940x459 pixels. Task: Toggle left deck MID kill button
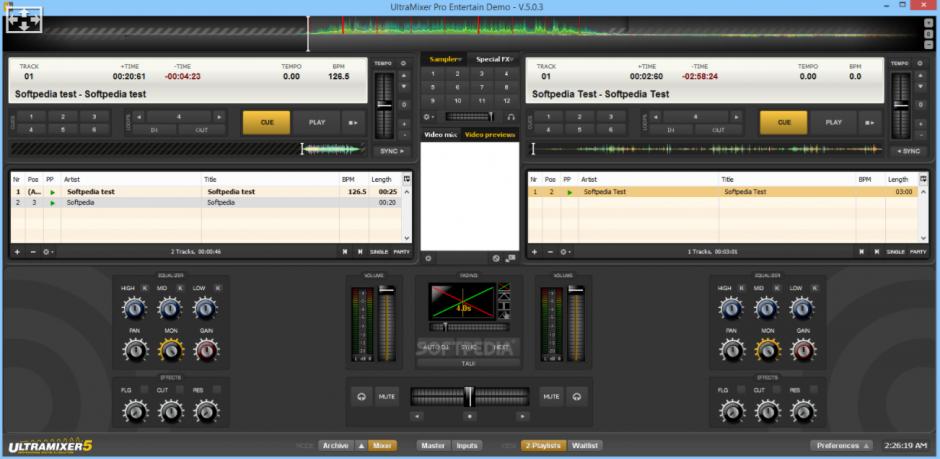(180, 288)
